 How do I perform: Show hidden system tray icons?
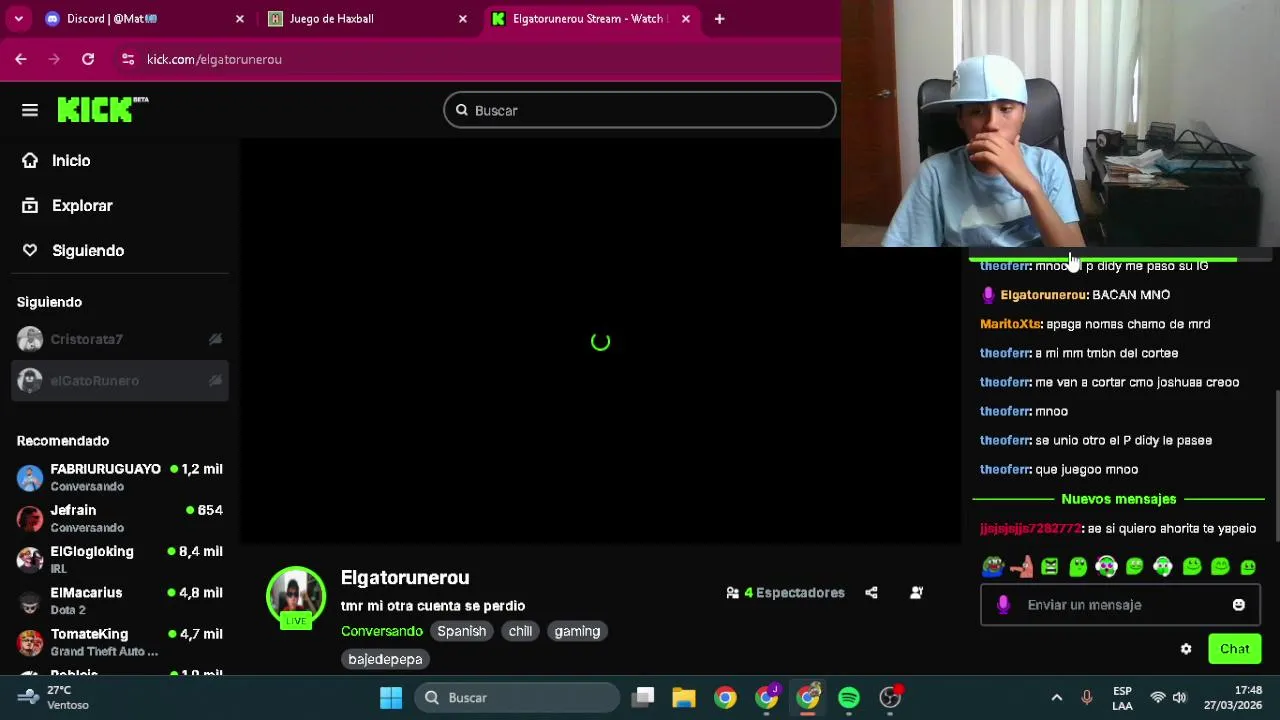[1056, 697]
